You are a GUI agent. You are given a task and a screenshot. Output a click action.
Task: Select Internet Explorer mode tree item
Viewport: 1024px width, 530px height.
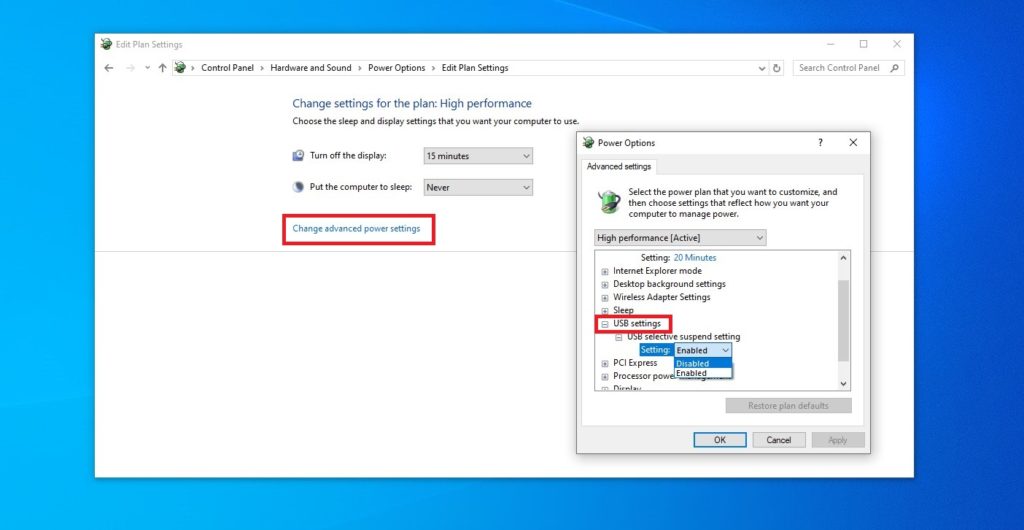(658, 271)
